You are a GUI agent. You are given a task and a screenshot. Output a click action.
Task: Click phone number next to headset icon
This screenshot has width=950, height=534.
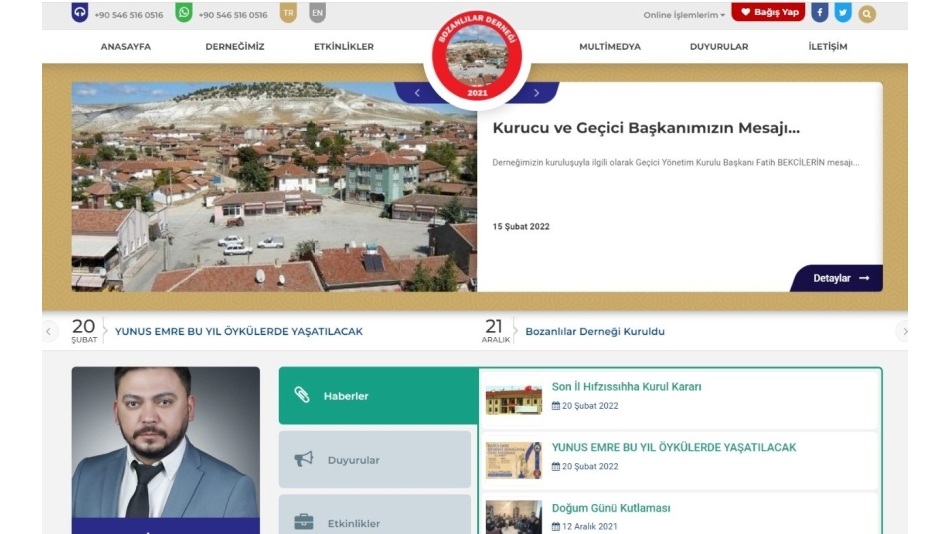click(128, 15)
